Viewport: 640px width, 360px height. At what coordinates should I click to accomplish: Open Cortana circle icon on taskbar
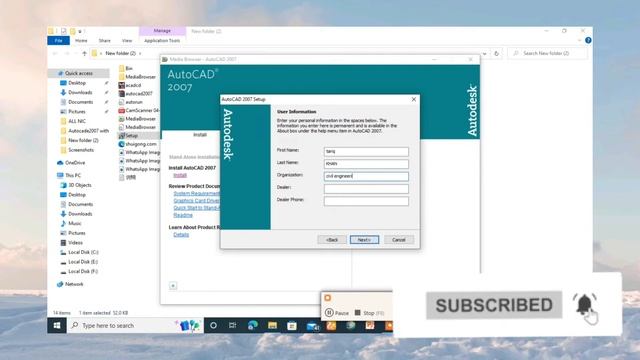213,325
